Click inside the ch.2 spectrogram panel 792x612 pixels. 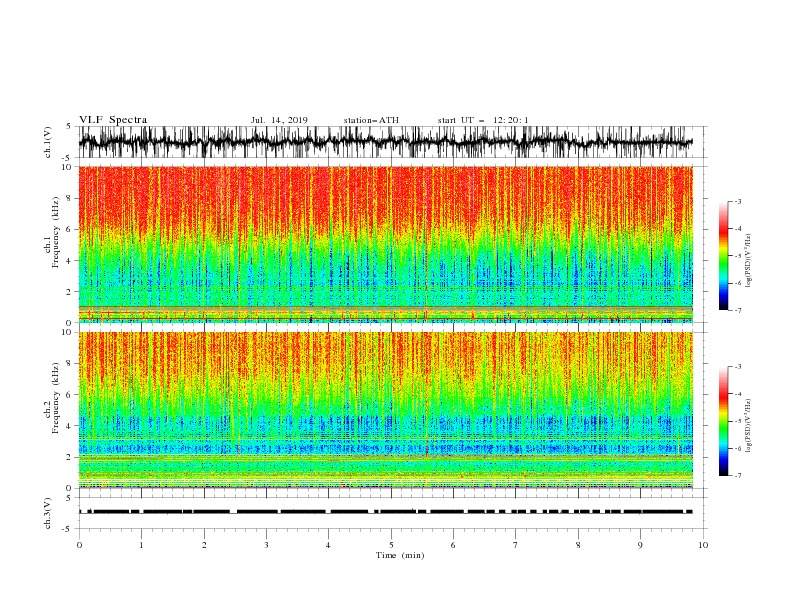point(386,410)
